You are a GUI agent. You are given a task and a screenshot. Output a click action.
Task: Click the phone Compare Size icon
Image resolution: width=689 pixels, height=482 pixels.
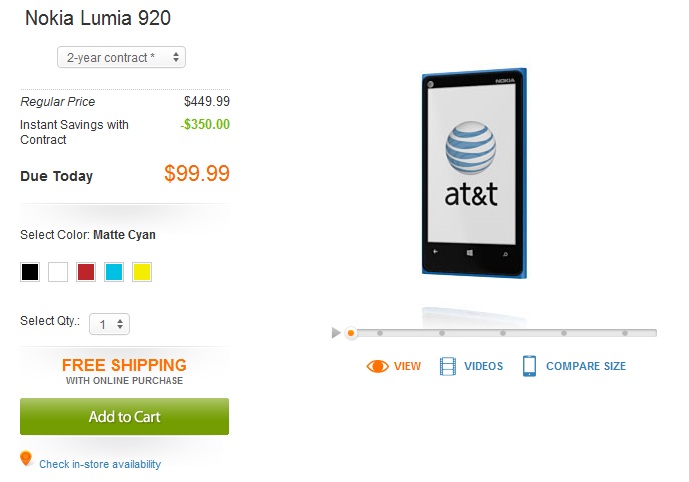coord(529,366)
